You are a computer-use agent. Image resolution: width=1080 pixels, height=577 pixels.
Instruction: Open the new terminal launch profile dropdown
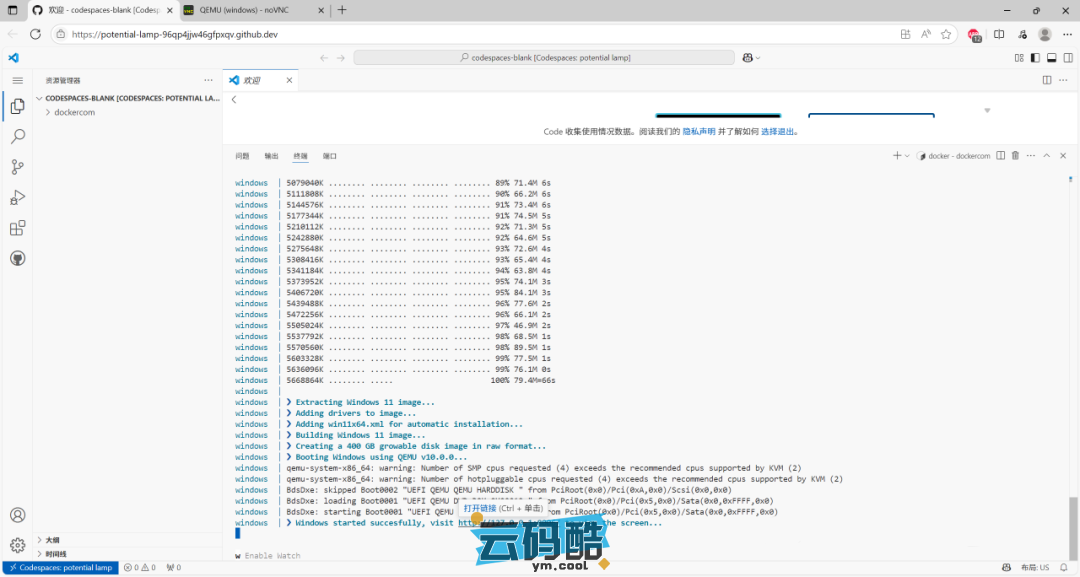(907, 156)
